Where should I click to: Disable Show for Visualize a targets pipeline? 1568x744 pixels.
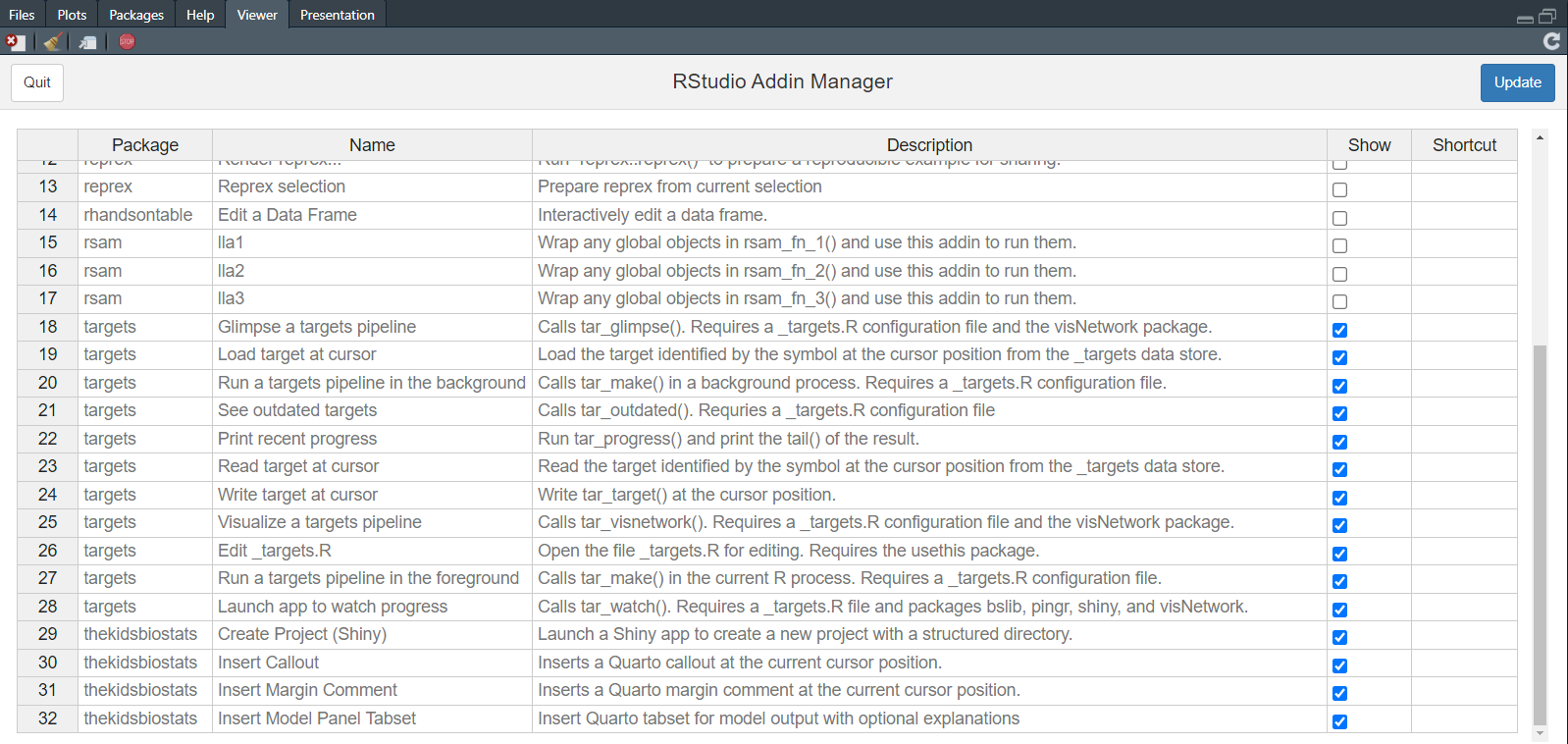(1339, 525)
